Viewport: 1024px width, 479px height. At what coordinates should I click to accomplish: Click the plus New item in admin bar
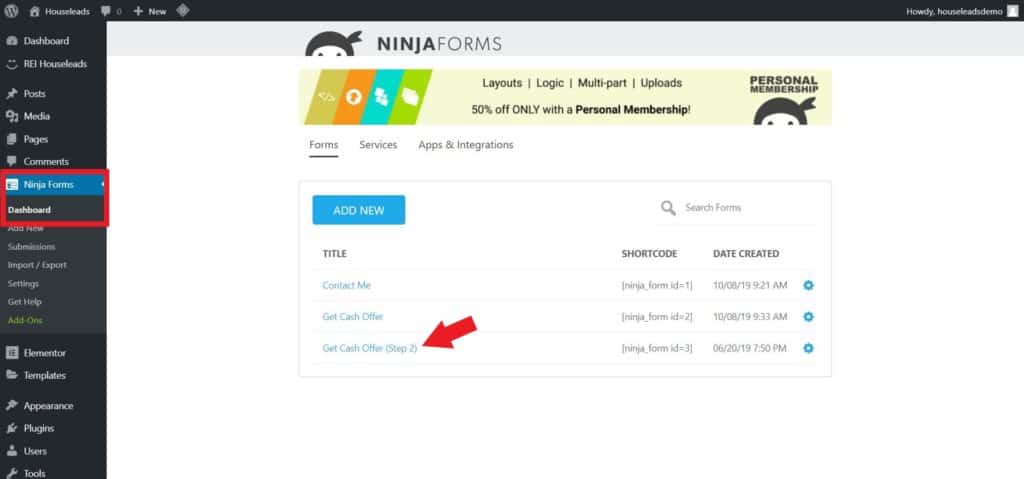tap(150, 11)
